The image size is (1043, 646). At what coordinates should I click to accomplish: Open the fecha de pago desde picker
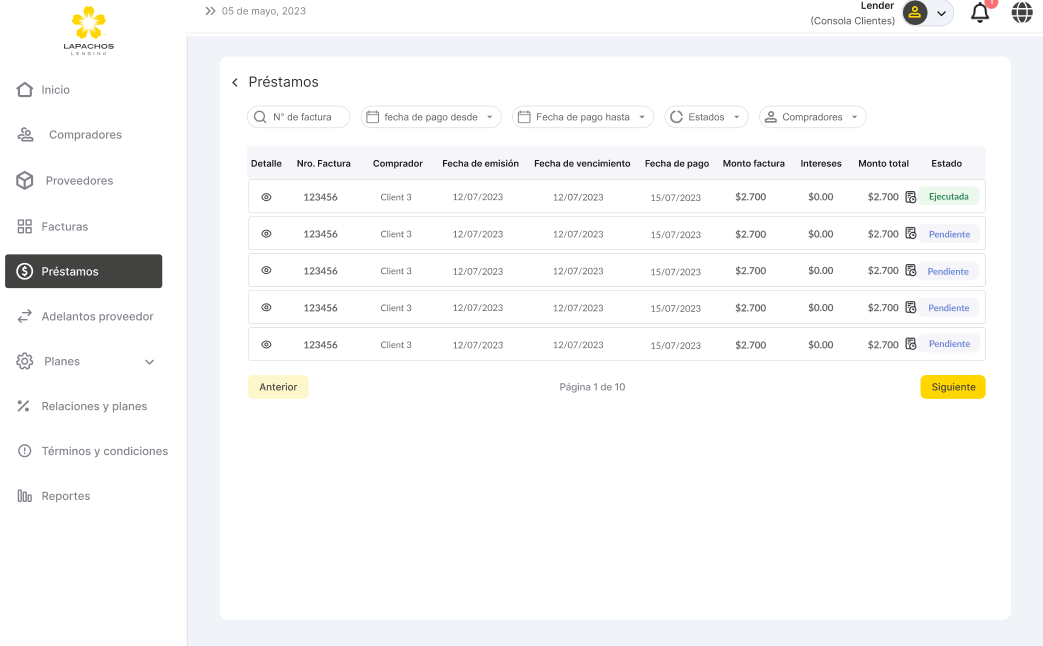430,117
